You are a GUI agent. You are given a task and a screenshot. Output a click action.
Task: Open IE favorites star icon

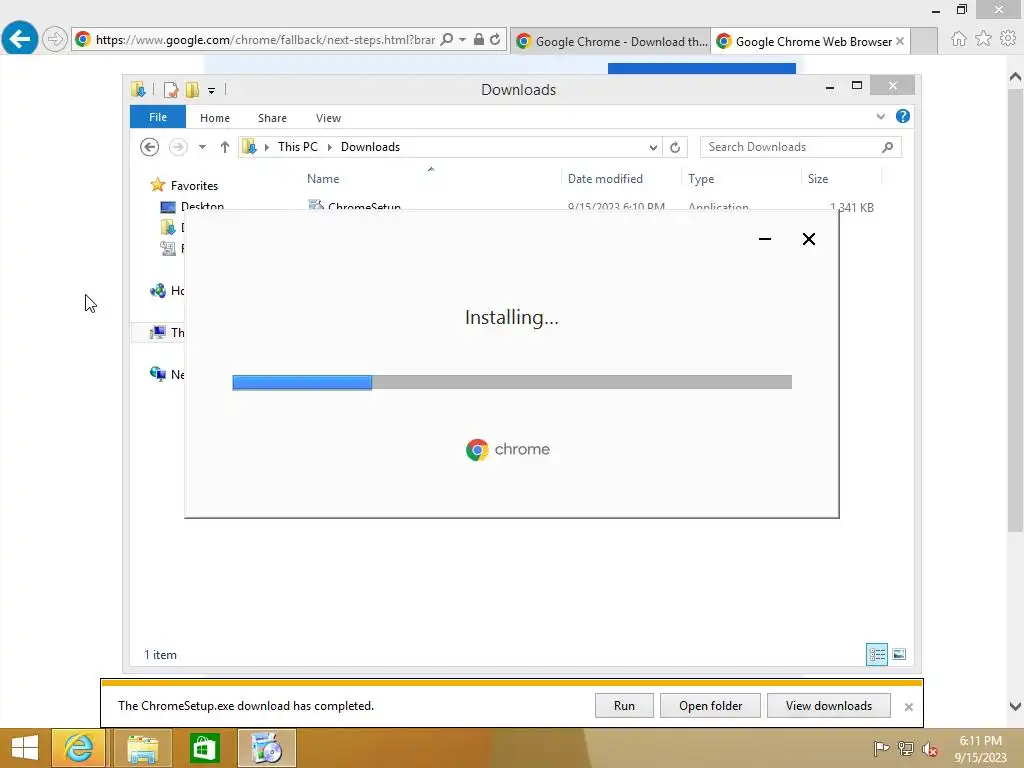tap(983, 39)
